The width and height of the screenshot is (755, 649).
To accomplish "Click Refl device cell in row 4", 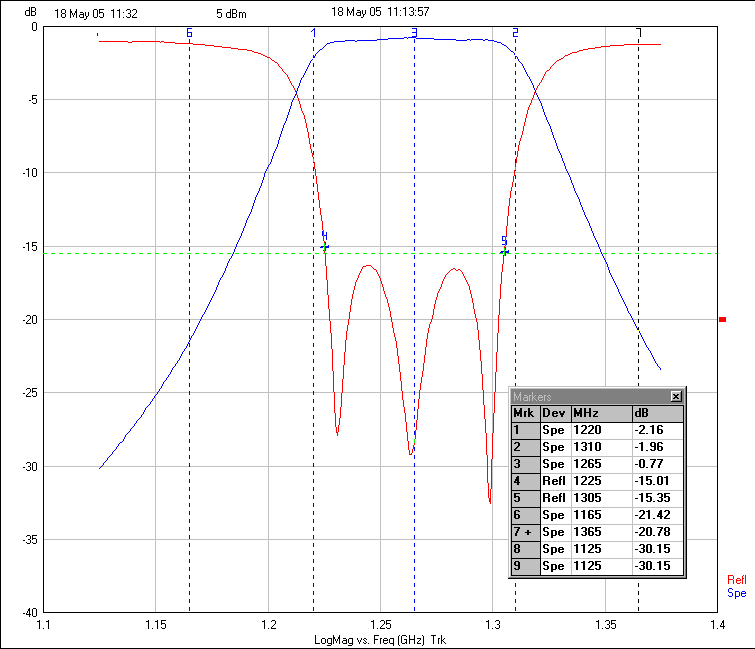I will click(556, 481).
